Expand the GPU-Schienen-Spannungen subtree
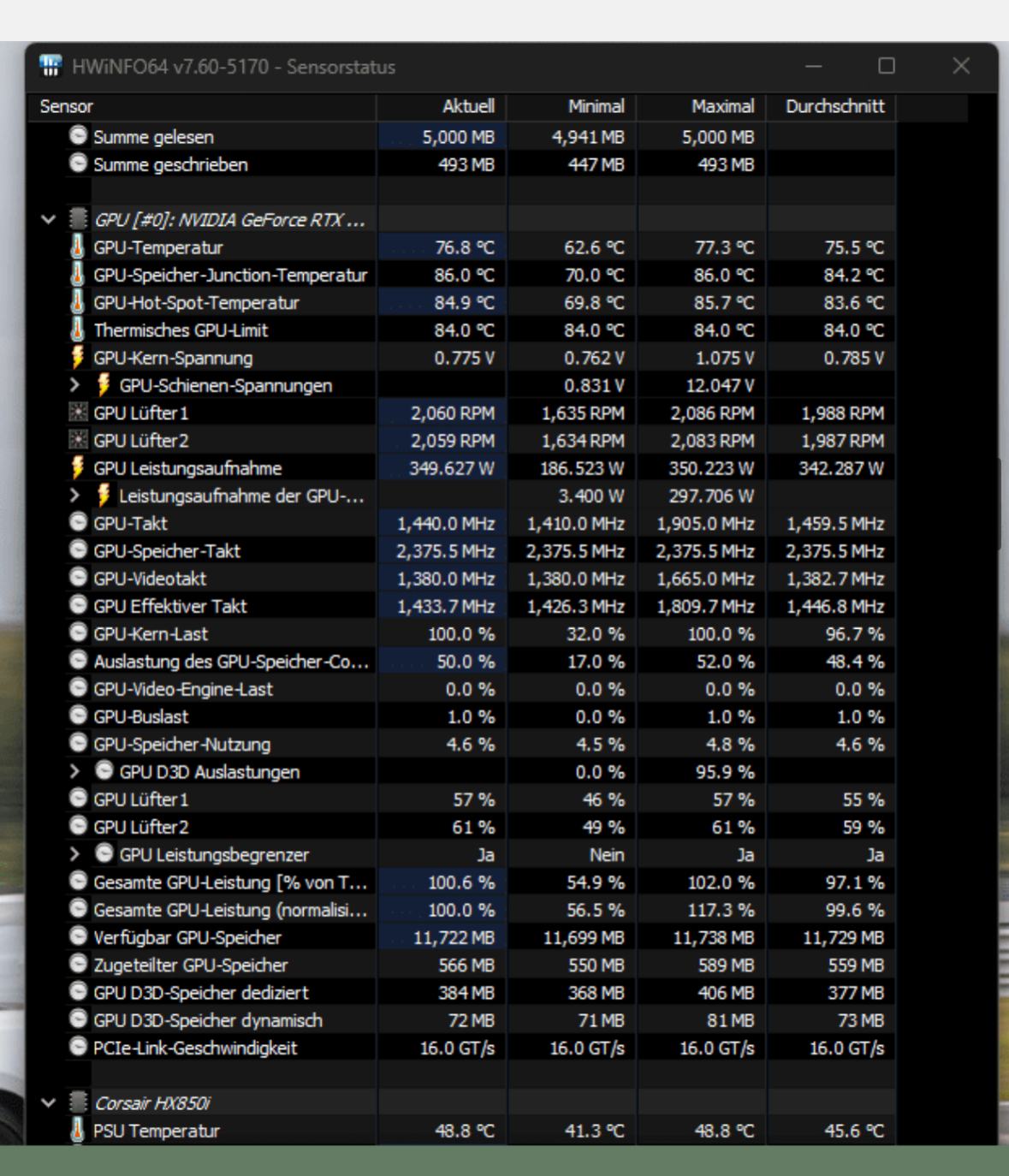Viewport: 1009px width, 1176px height. (x=74, y=385)
